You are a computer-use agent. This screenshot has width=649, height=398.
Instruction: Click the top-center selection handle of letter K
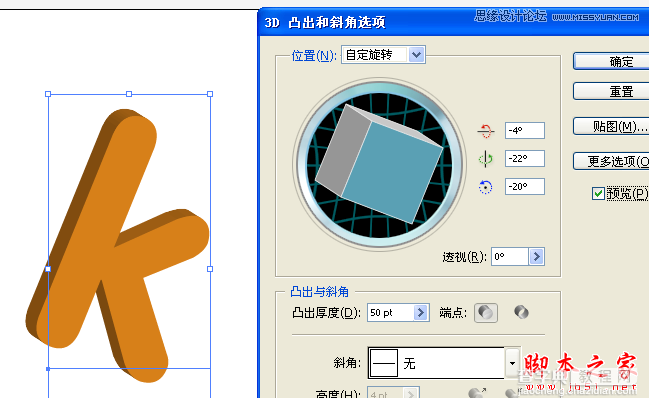coord(129,94)
